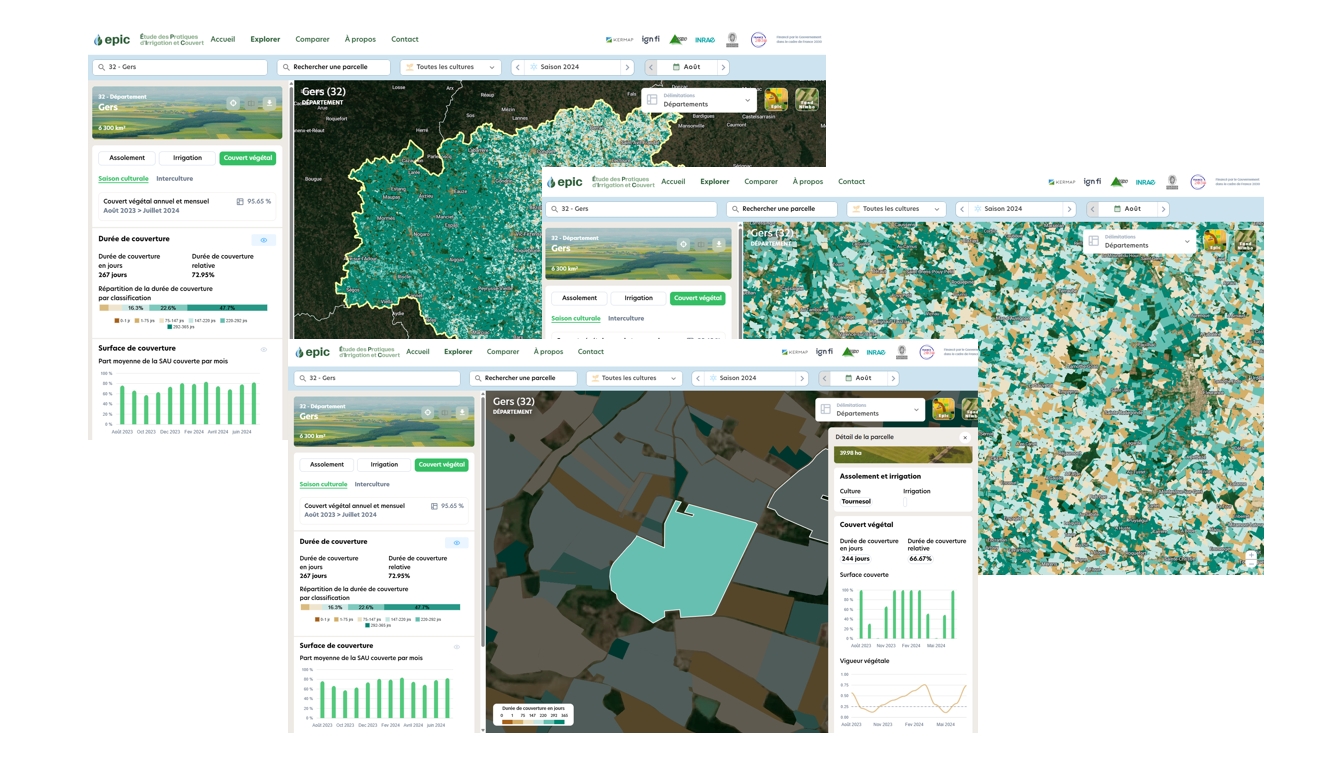Click Irrigation button in top-left window
Screen dimensions: 1330x762
point(187,158)
